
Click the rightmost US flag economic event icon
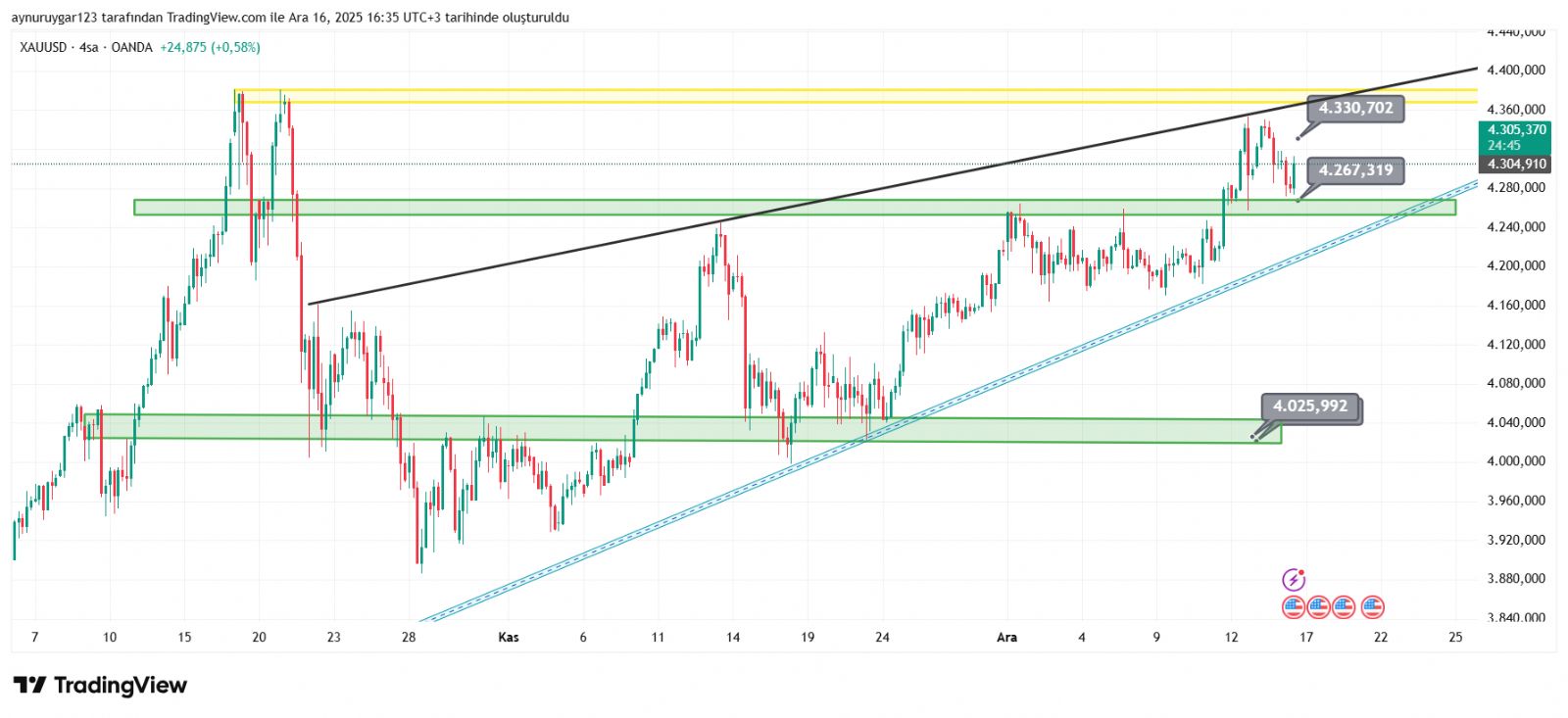(x=1373, y=607)
